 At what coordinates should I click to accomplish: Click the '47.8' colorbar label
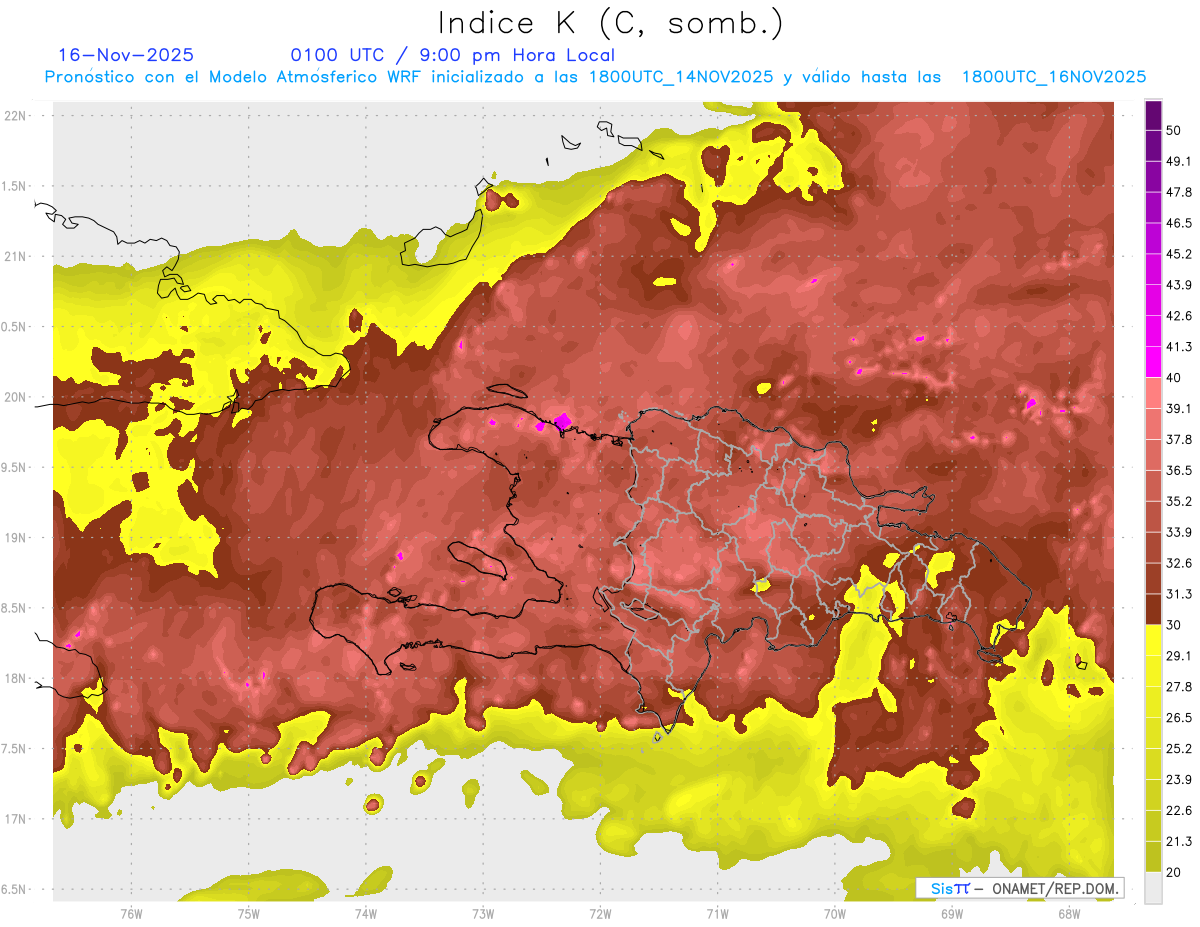1179,192
